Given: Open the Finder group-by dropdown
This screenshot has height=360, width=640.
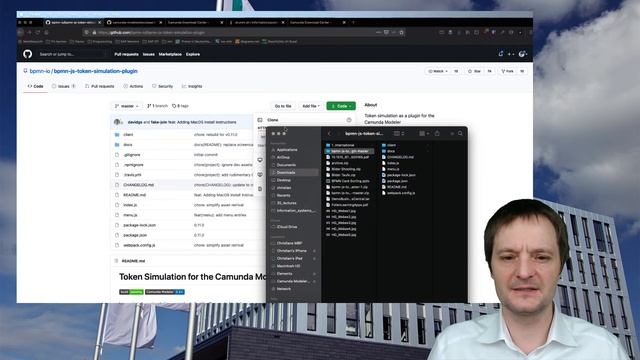Looking at the screenshot, I should coord(424,133).
